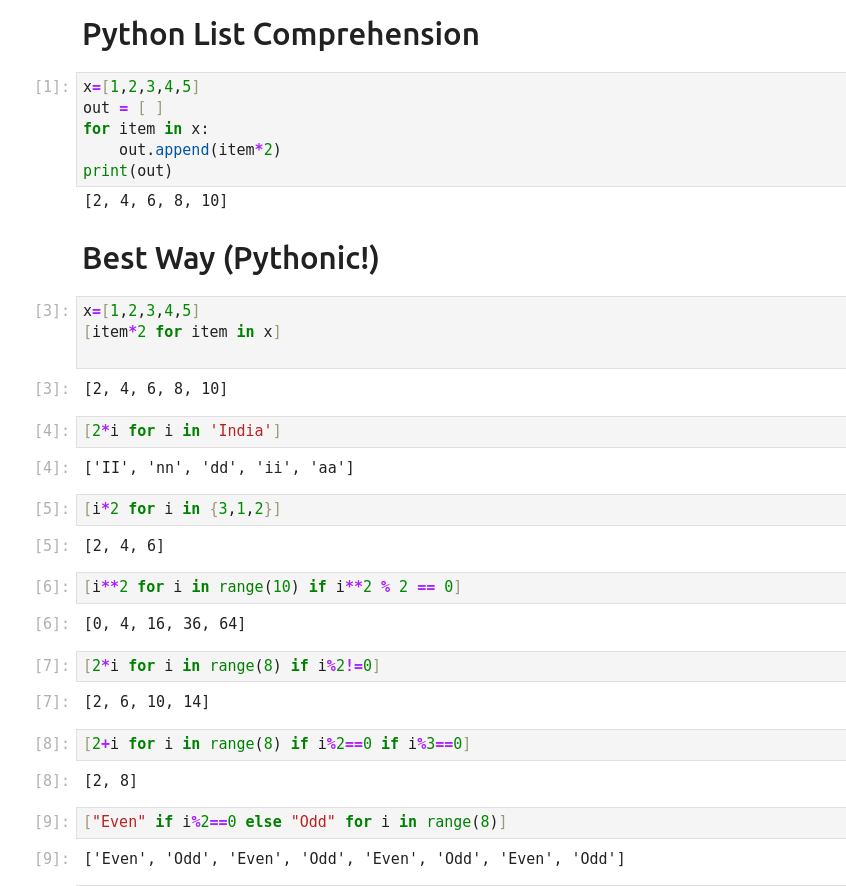Click the 'Python List Comprehension' heading
The height and width of the screenshot is (886, 846).
pos(280,35)
